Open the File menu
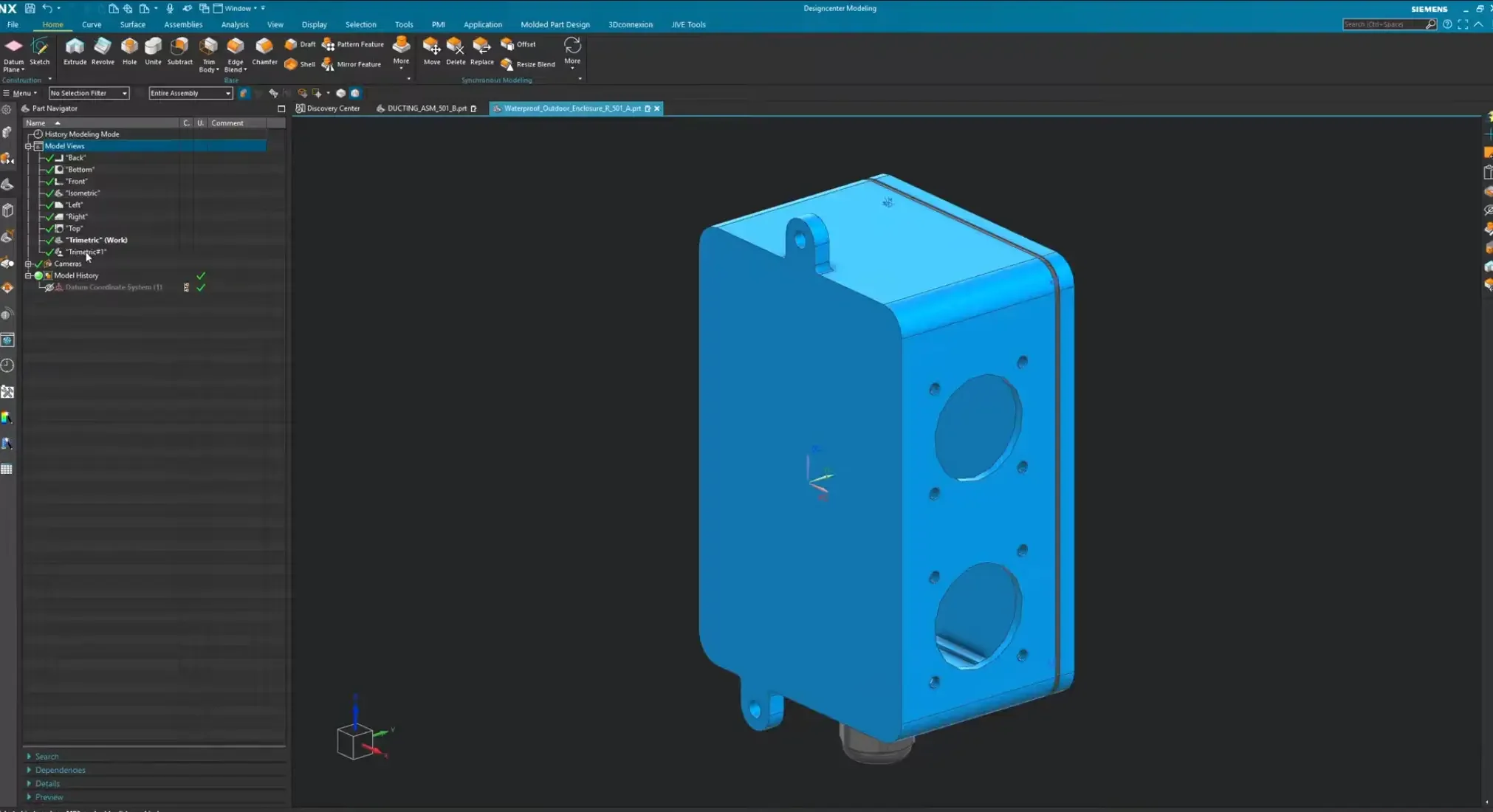1493x812 pixels. point(13,24)
